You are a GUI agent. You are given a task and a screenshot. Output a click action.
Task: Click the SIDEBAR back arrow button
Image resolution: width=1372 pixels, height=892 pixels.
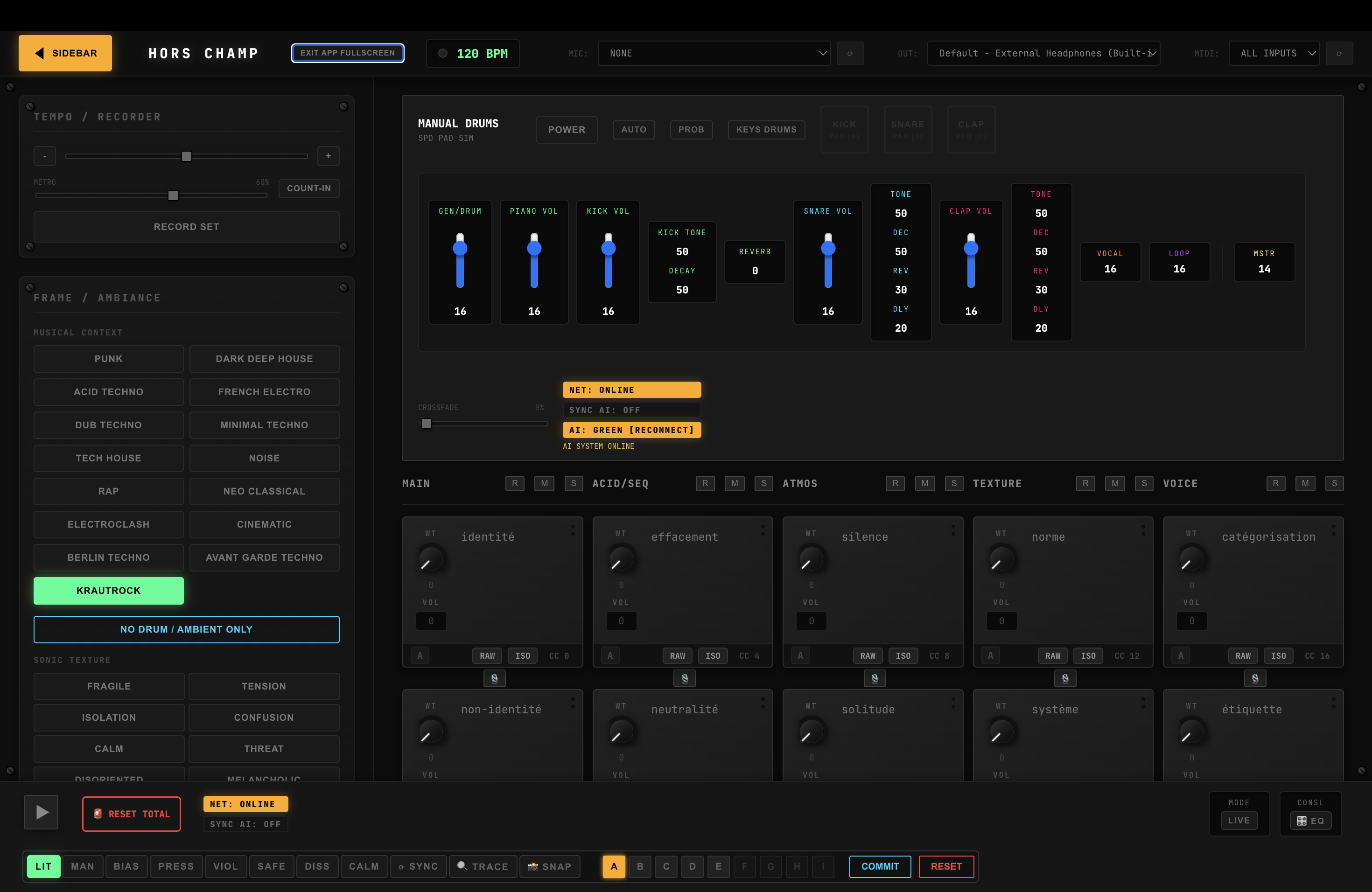coord(65,53)
